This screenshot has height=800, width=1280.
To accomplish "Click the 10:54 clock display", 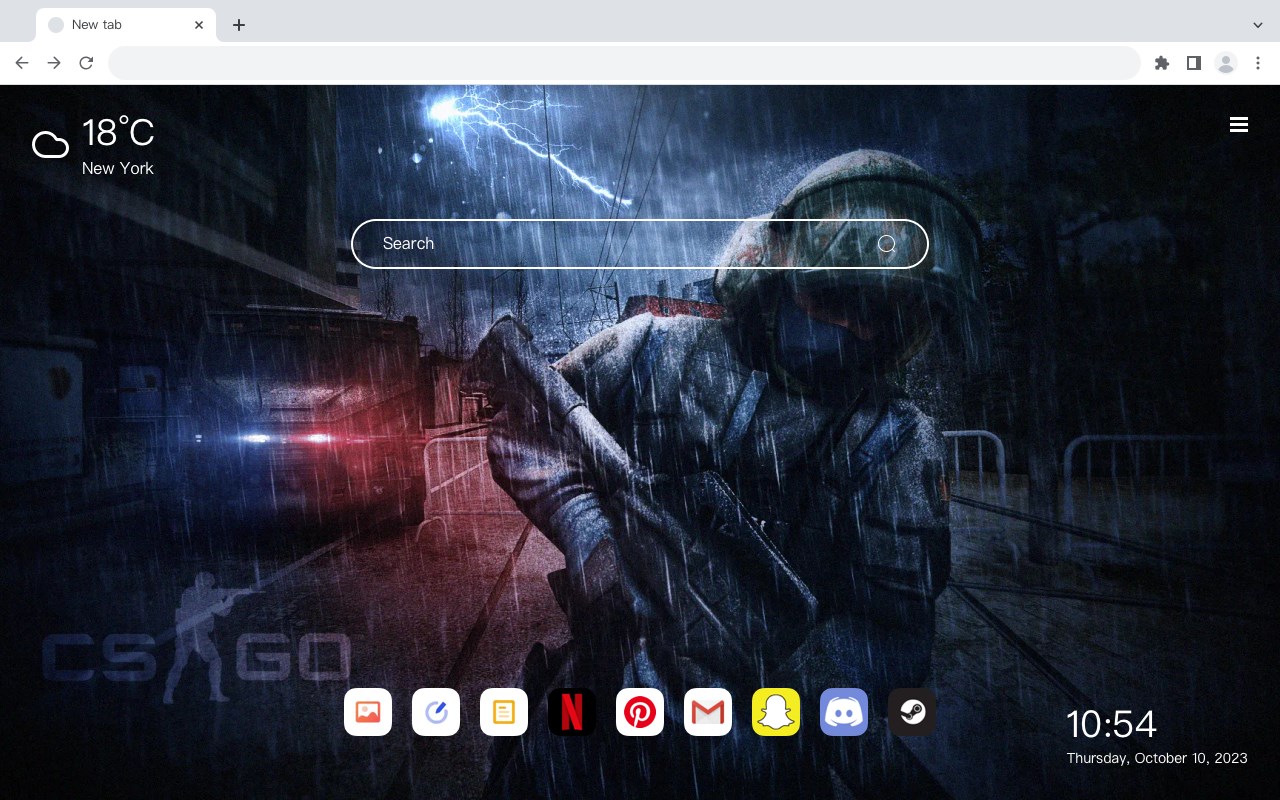I will coord(1111,724).
